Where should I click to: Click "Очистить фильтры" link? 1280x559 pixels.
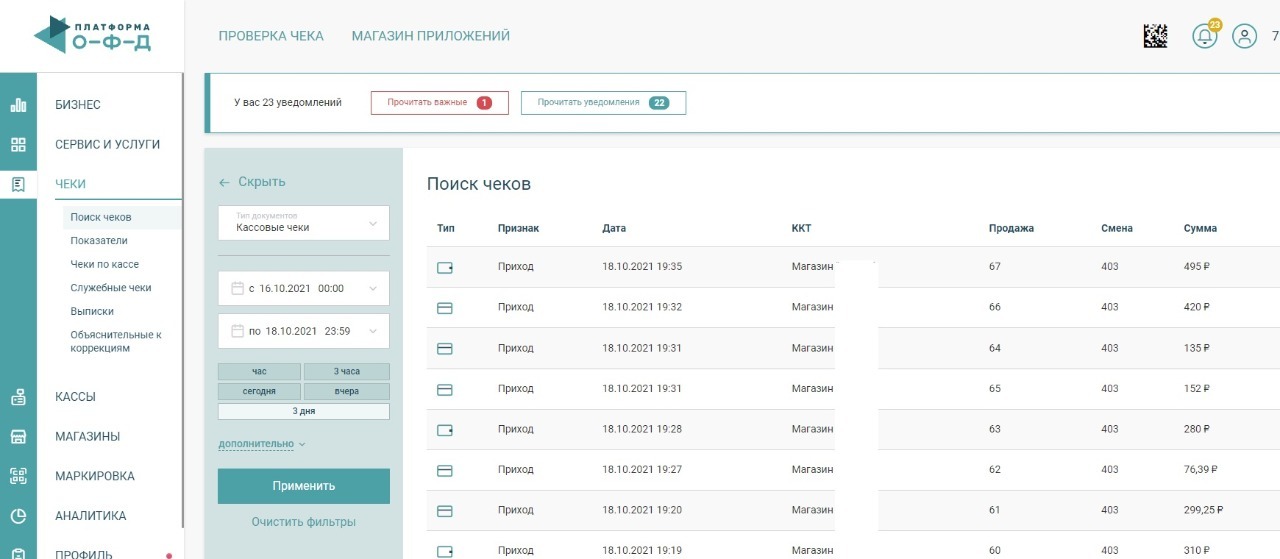coord(303,522)
